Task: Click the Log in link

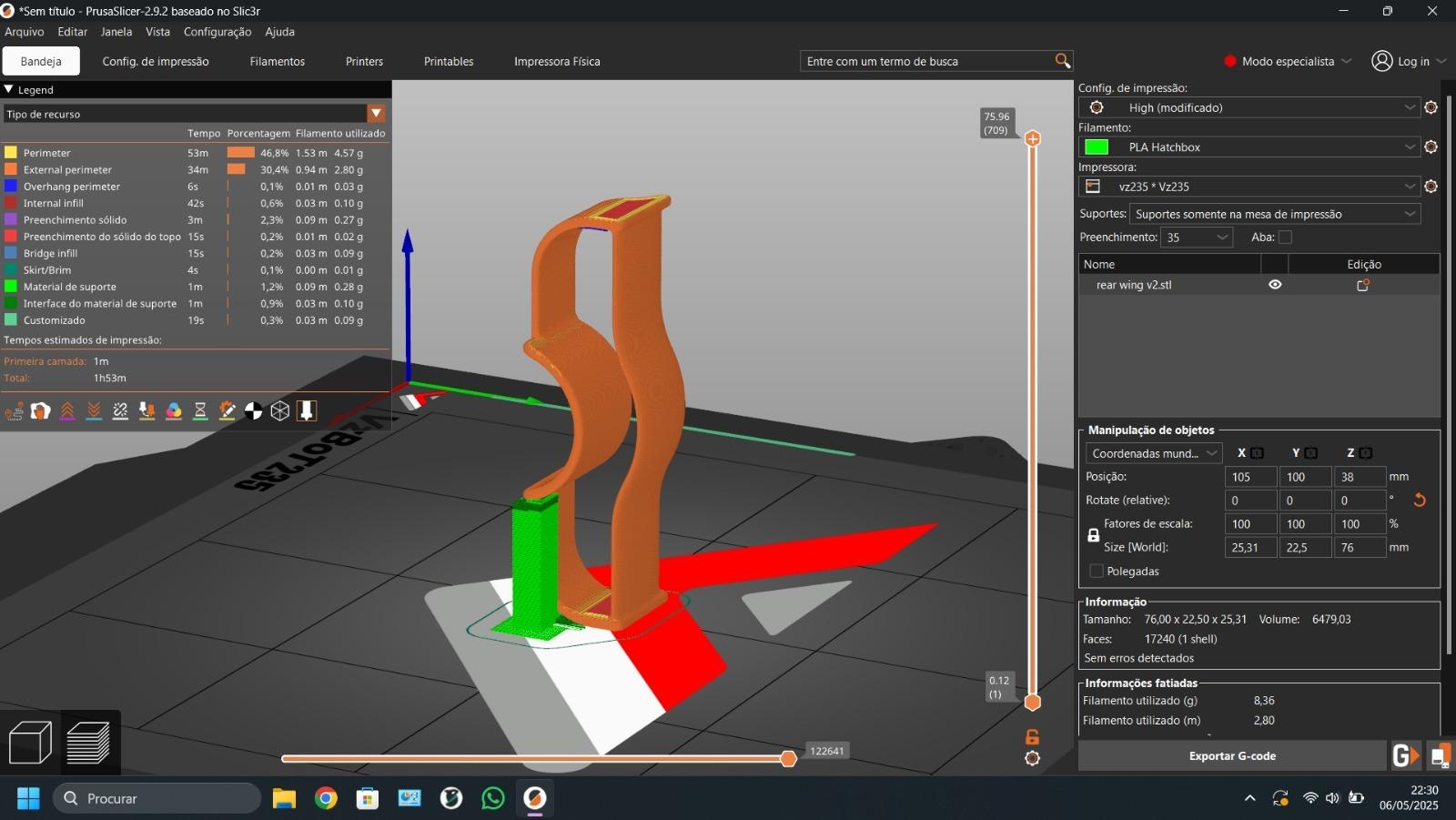Action: coord(1410,61)
